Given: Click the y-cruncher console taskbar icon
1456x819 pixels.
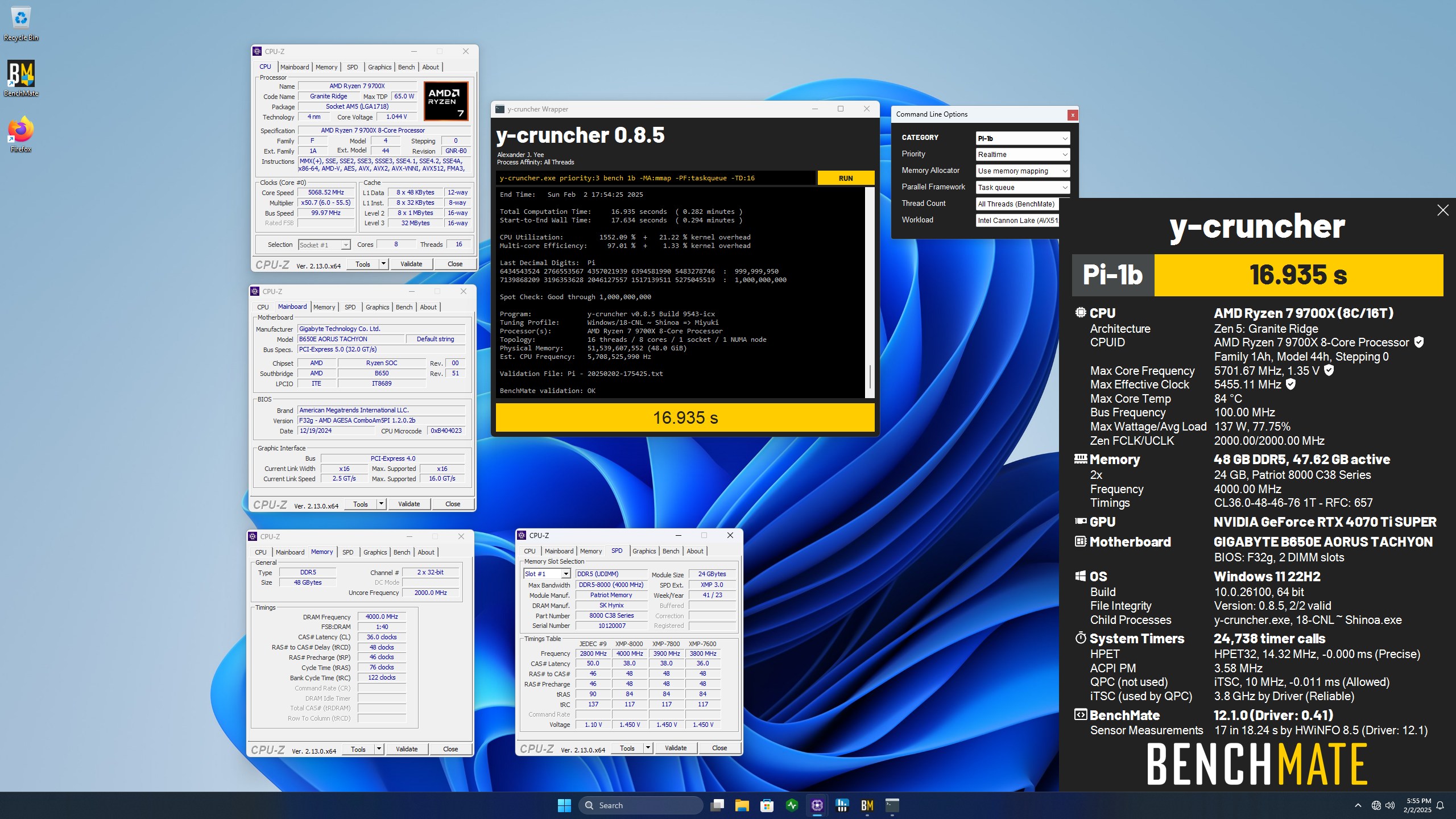Looking at the screenshot, I should (x=892, y=805).
